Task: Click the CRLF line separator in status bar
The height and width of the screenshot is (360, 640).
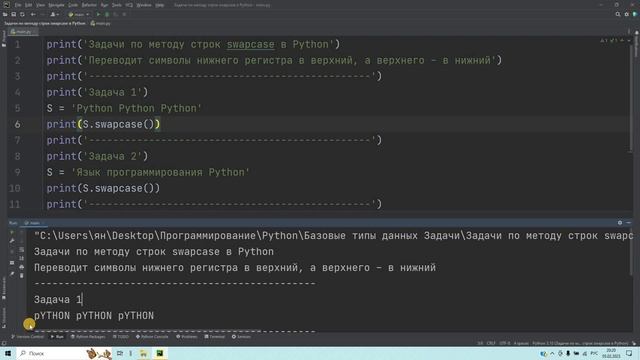Action: (491, 343)
